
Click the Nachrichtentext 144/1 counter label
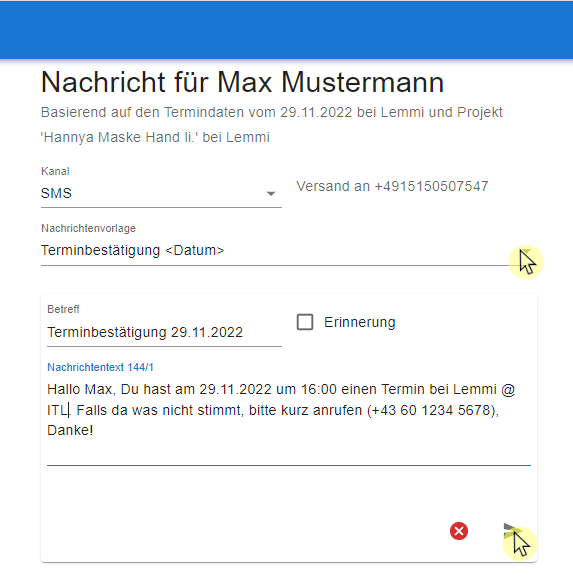(x=100, y=367)
